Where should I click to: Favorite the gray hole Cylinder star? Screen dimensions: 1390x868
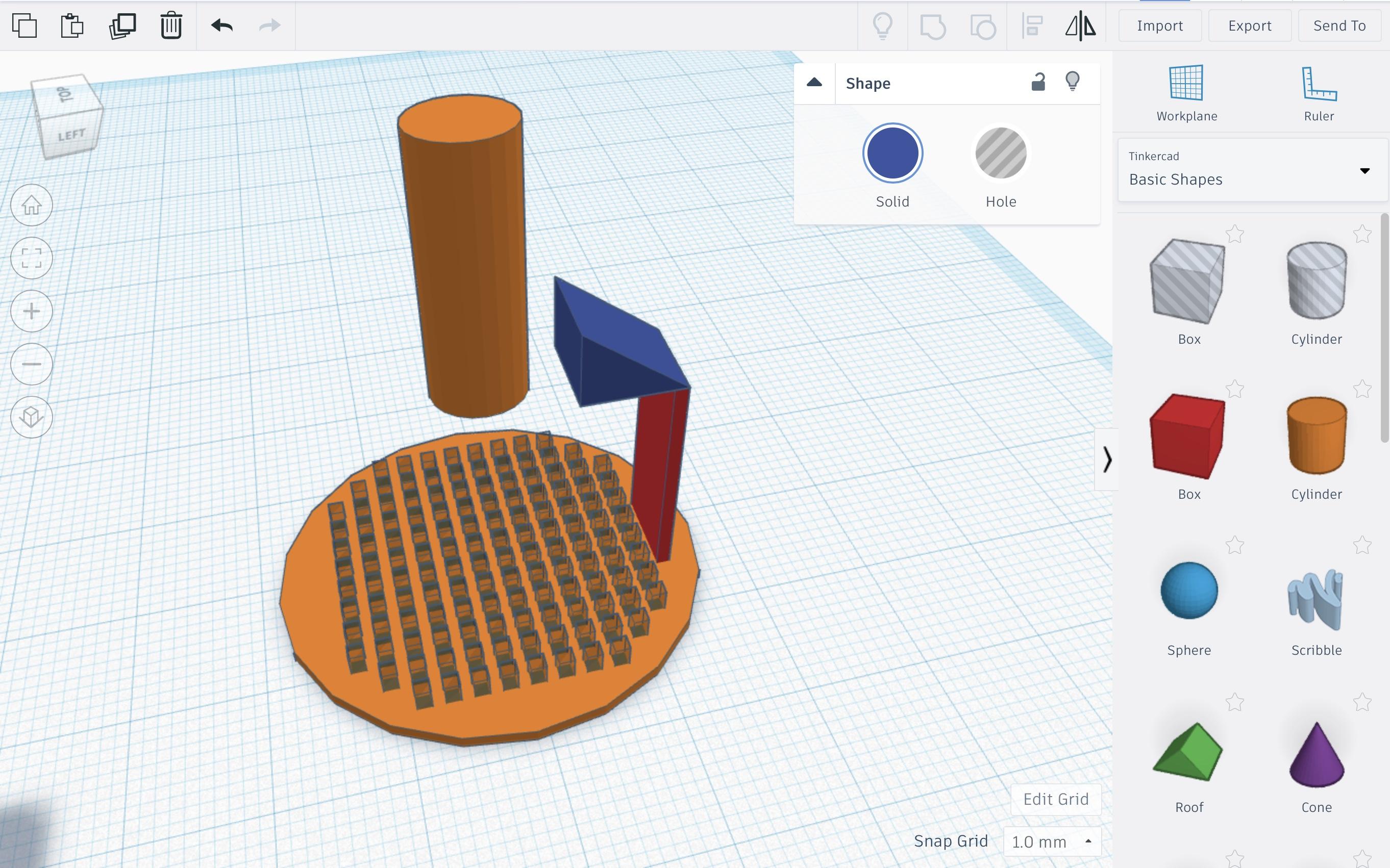click(1362, 234)
